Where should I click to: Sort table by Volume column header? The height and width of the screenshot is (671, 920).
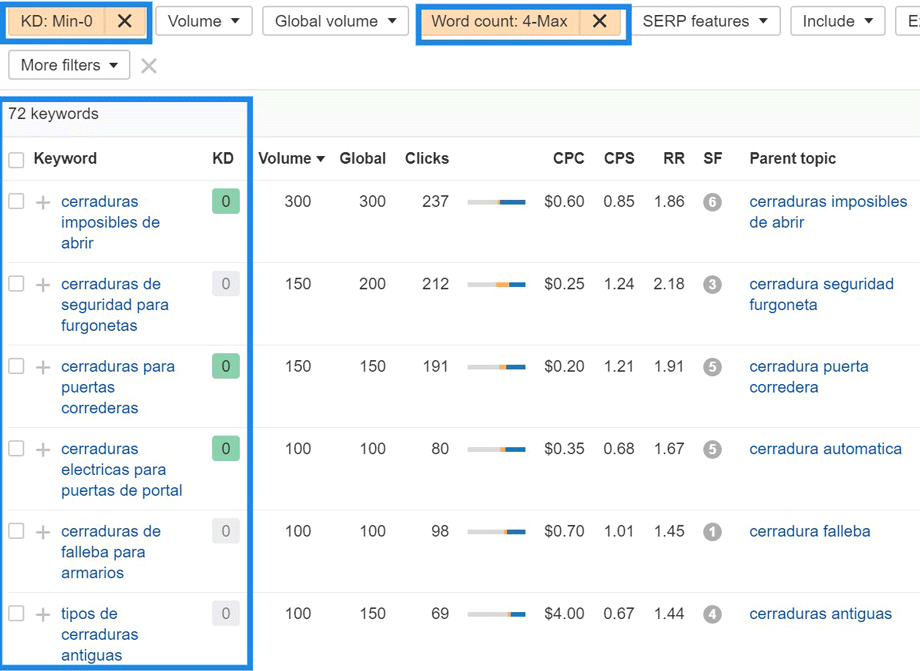(290, 159)
